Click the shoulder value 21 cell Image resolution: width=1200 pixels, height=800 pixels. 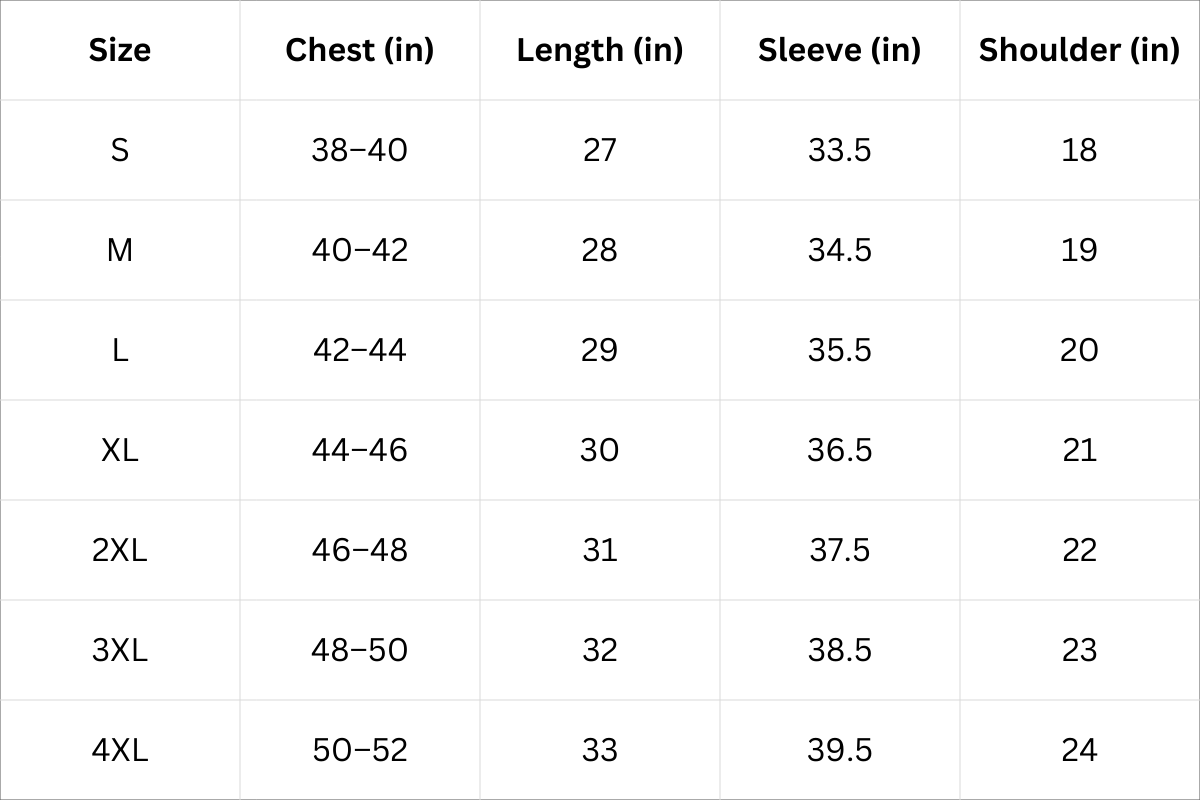[1079, 450]
